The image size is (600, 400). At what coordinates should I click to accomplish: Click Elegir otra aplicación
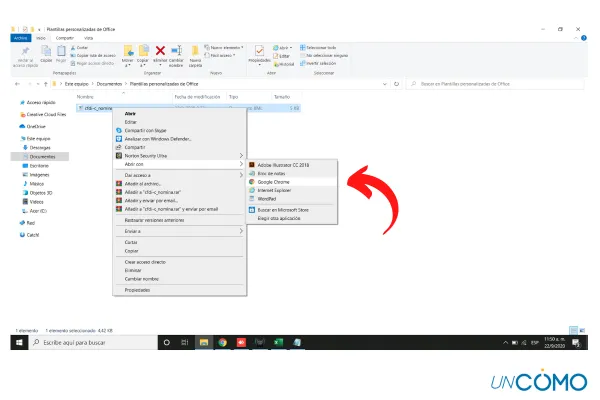coord(283,218)
